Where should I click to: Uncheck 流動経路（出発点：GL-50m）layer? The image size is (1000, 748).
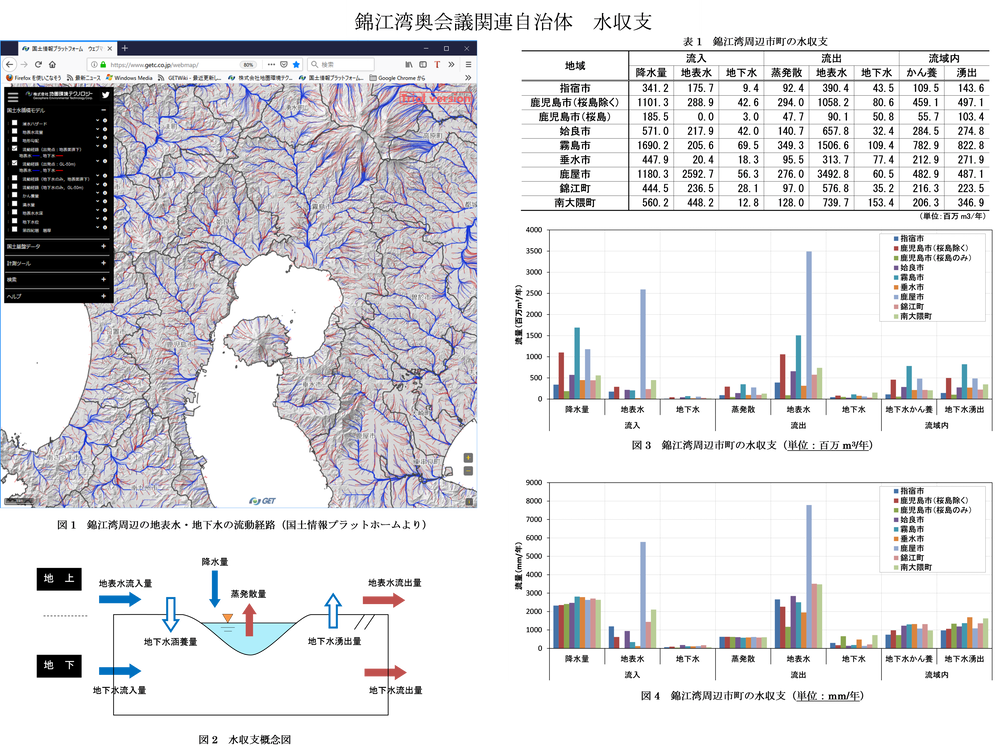pos(15,163)
